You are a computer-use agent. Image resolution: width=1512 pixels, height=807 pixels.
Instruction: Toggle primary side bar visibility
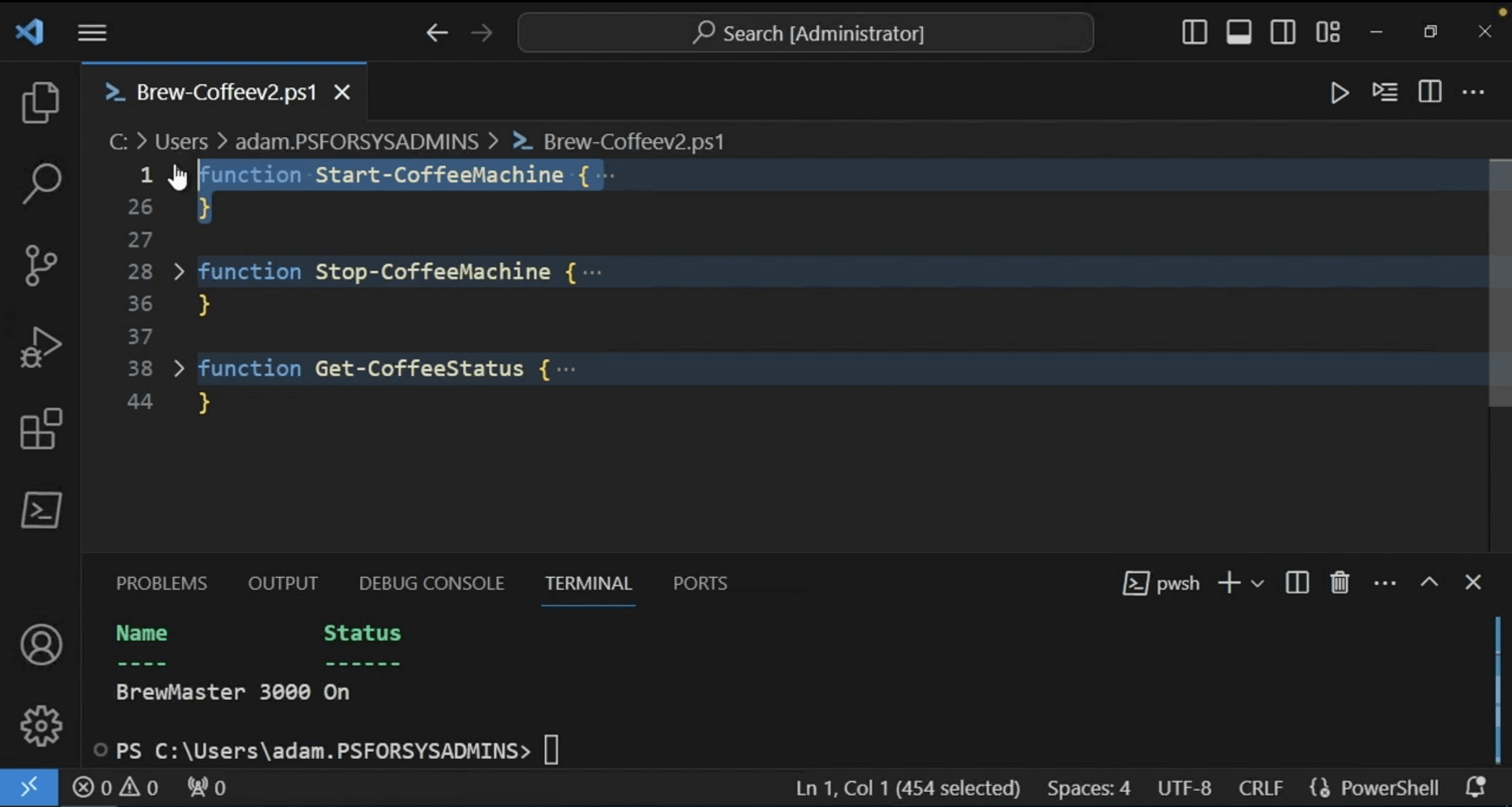[x=1195, y=32]
